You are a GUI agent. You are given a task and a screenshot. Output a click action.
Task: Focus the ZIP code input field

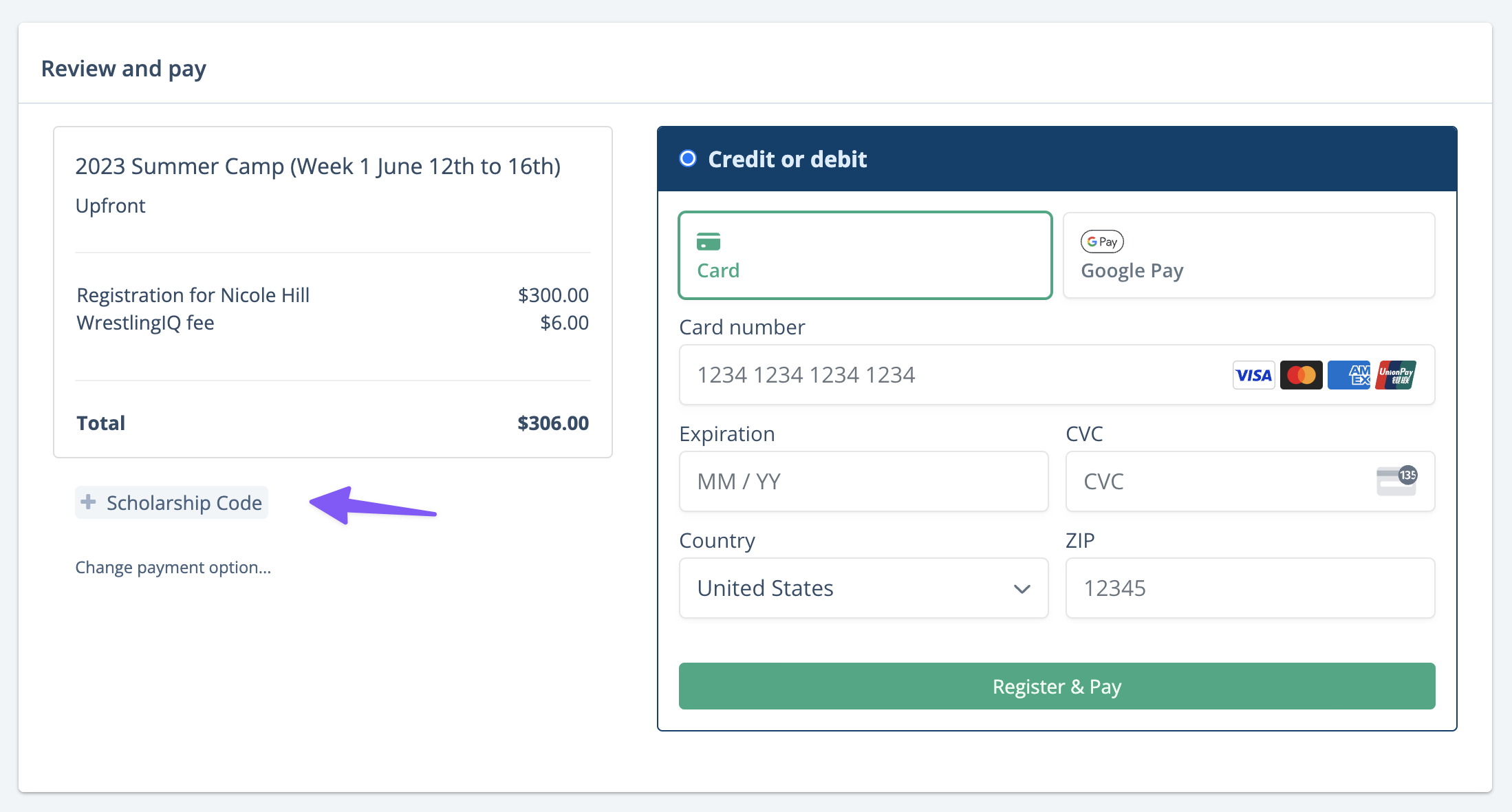(x=1250, y=588)
